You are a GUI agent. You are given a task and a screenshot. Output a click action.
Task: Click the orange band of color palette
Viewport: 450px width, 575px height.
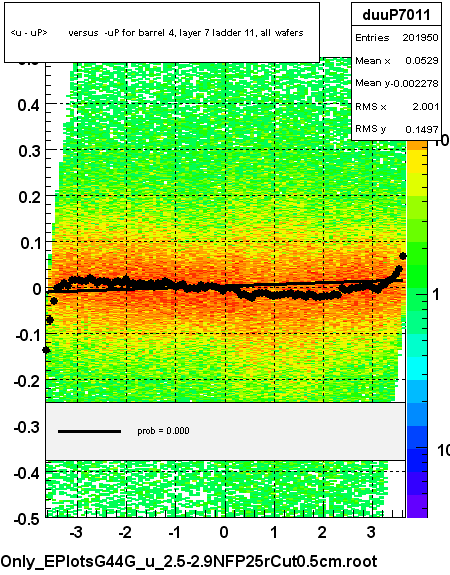(417, 146)
